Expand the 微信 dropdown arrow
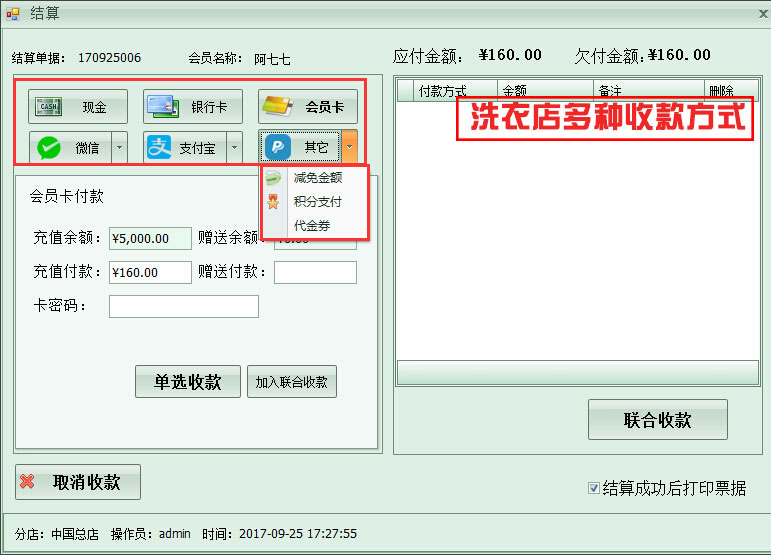Viewport: 771px width, 555px height. 119,147
